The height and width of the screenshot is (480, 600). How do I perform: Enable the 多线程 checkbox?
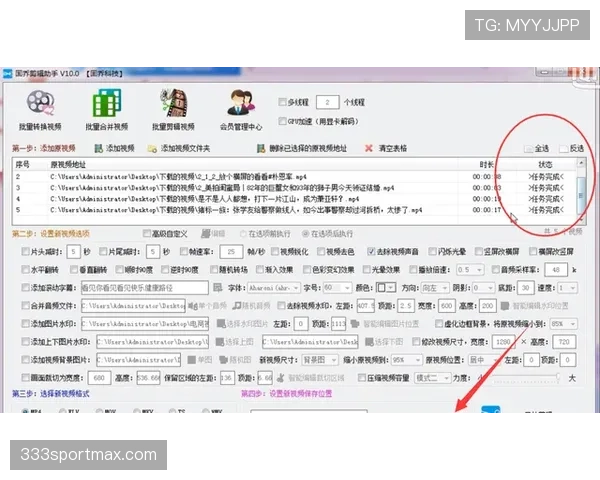tap(282, 102)
